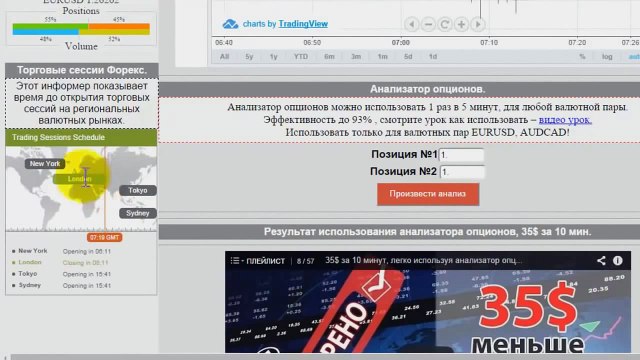Select the YTD time range
This screenshot has width=640, height=360.
(x=301, y=57)
